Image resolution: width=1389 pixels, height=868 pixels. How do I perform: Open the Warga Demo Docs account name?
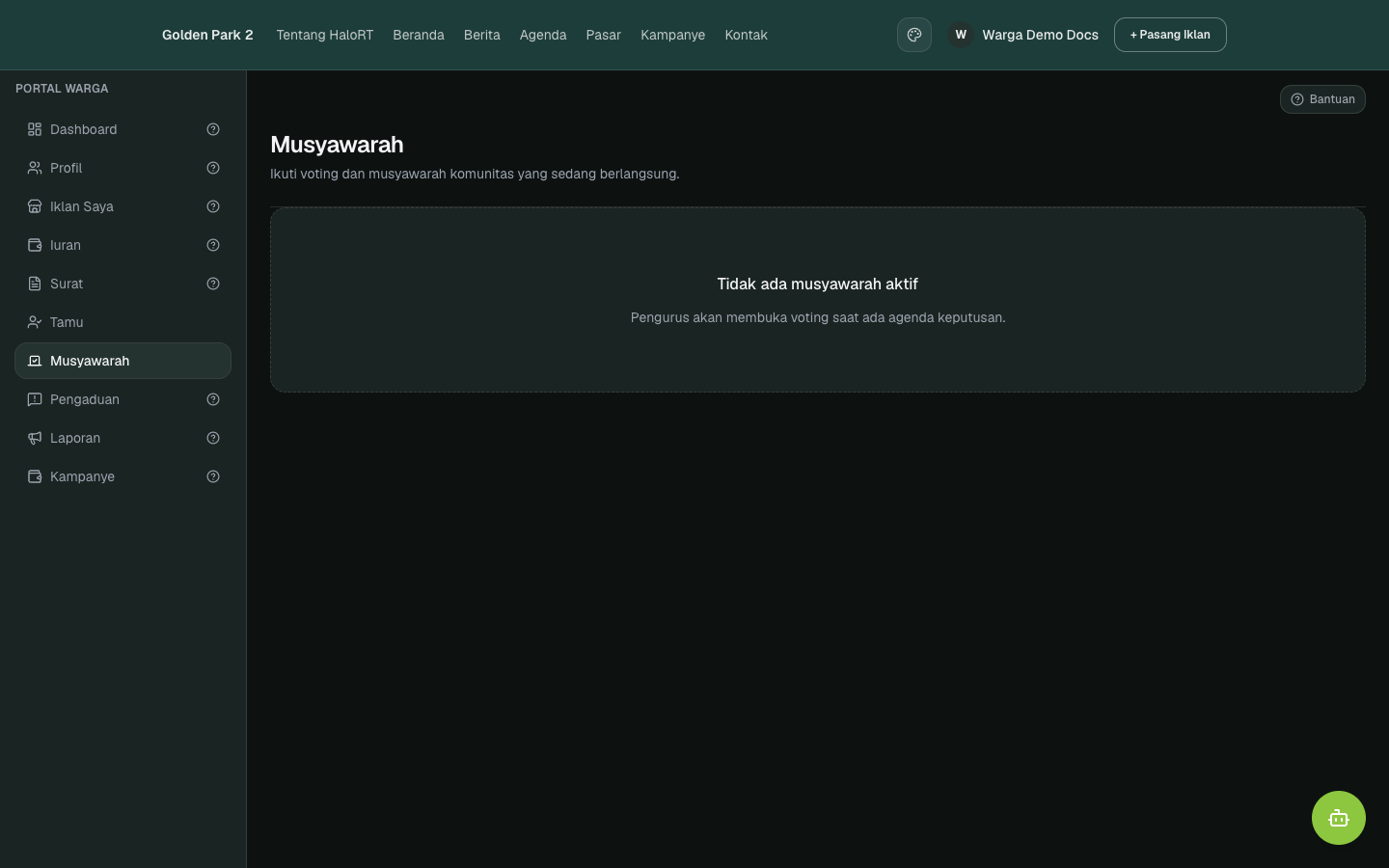pyautogui.click(x=1040, y=35)
